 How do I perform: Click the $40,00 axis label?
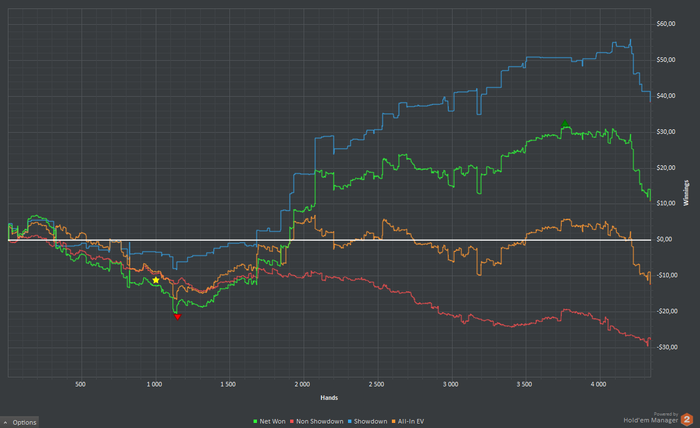(666, 96)
